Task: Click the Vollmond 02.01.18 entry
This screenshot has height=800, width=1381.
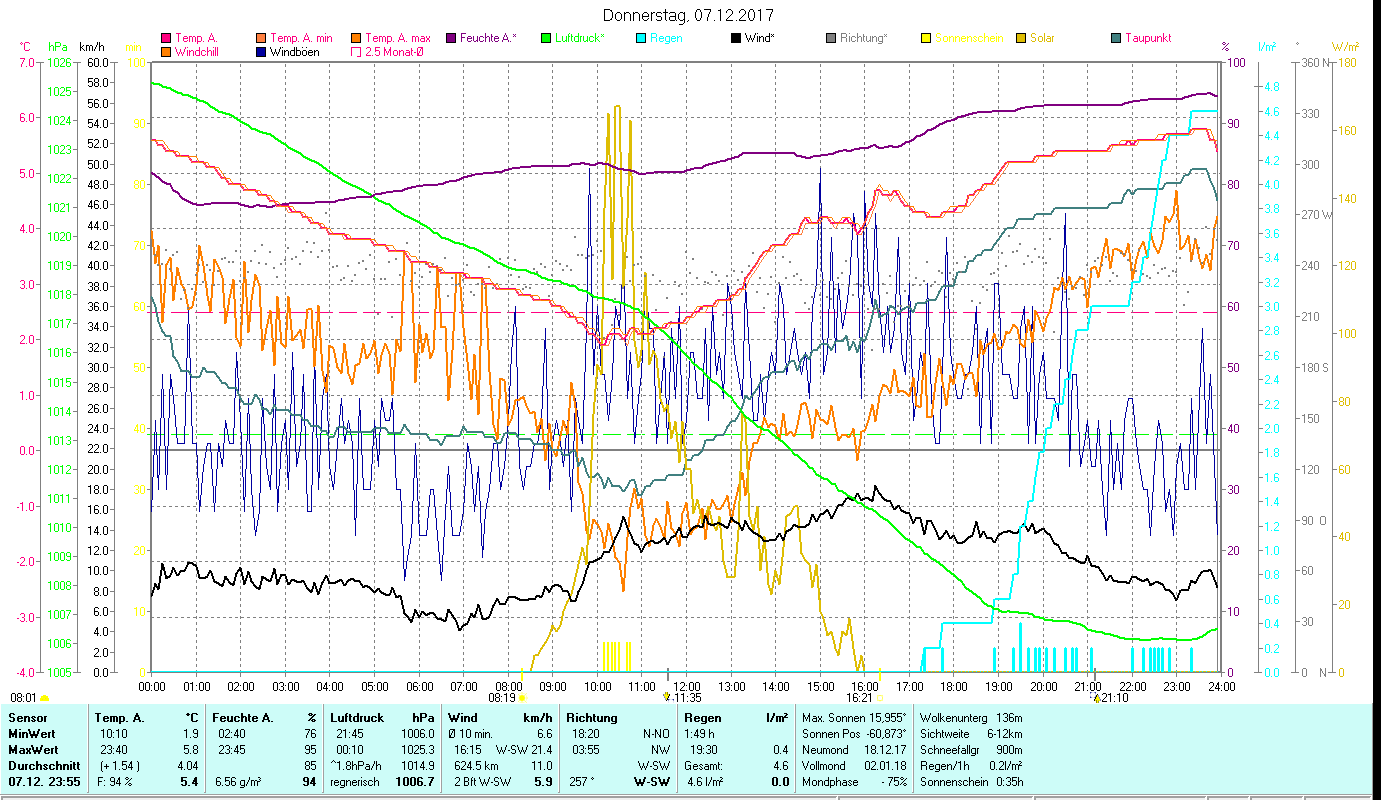Action: pos(855,766)
